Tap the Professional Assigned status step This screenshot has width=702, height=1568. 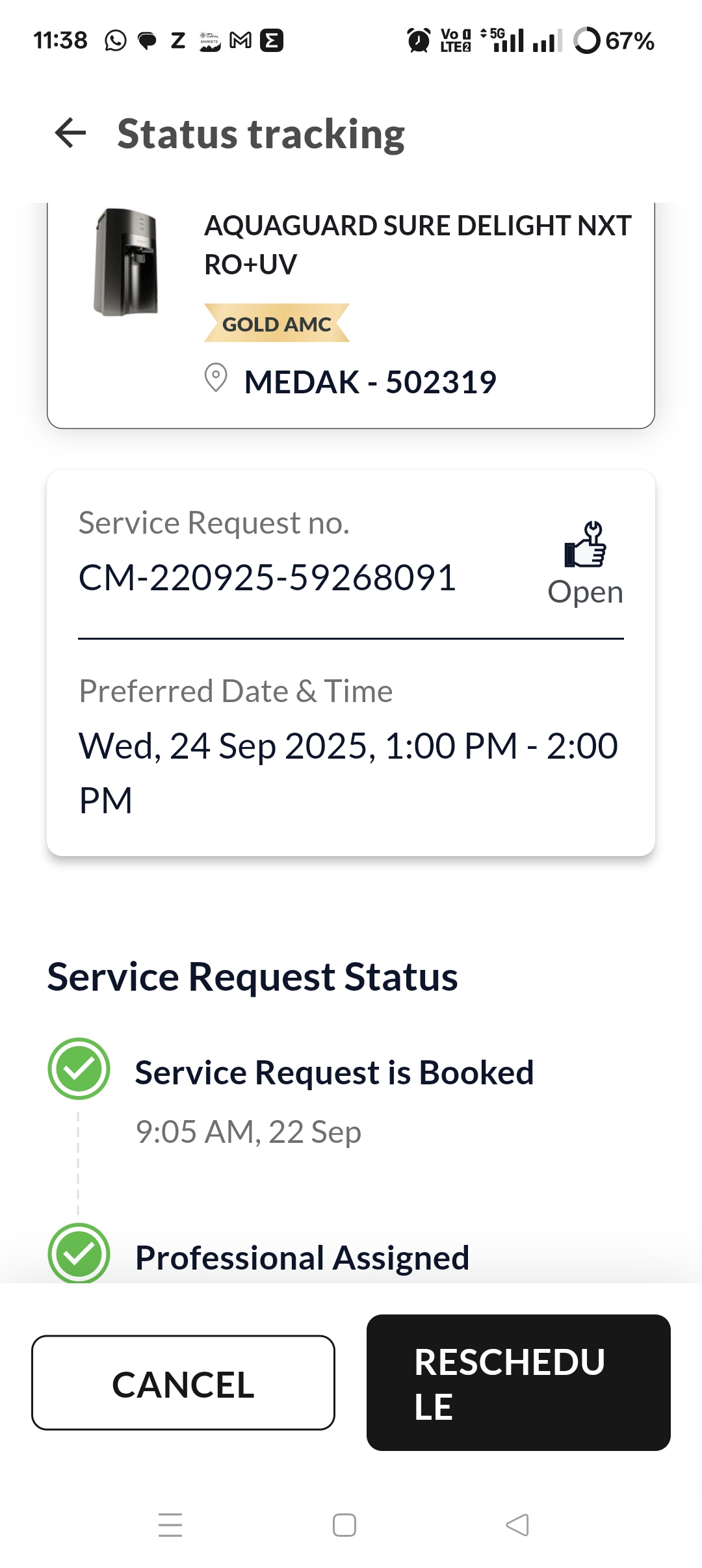302,1257
